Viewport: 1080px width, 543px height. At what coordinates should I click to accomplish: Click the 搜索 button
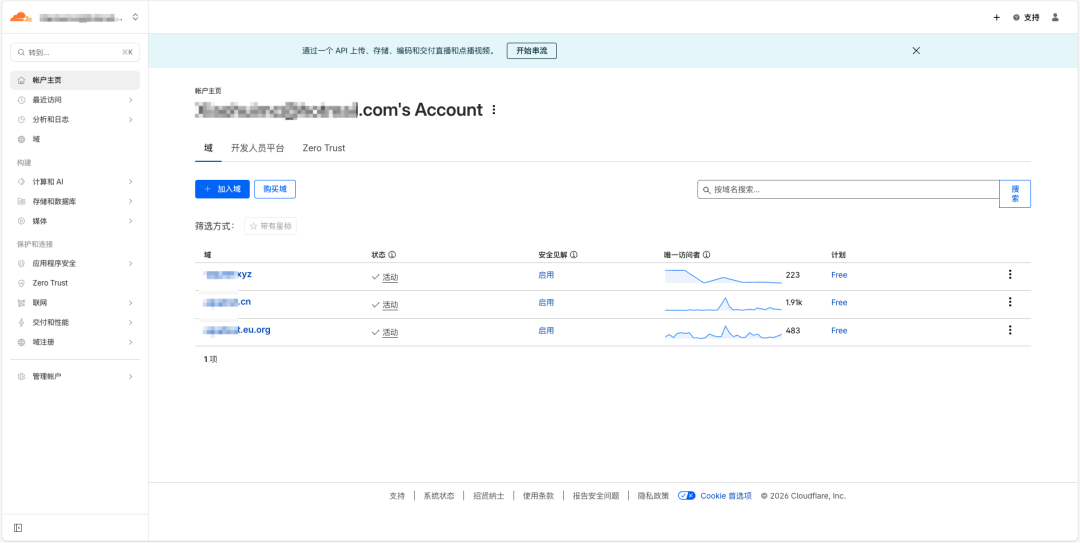[x=1015, y=194]
